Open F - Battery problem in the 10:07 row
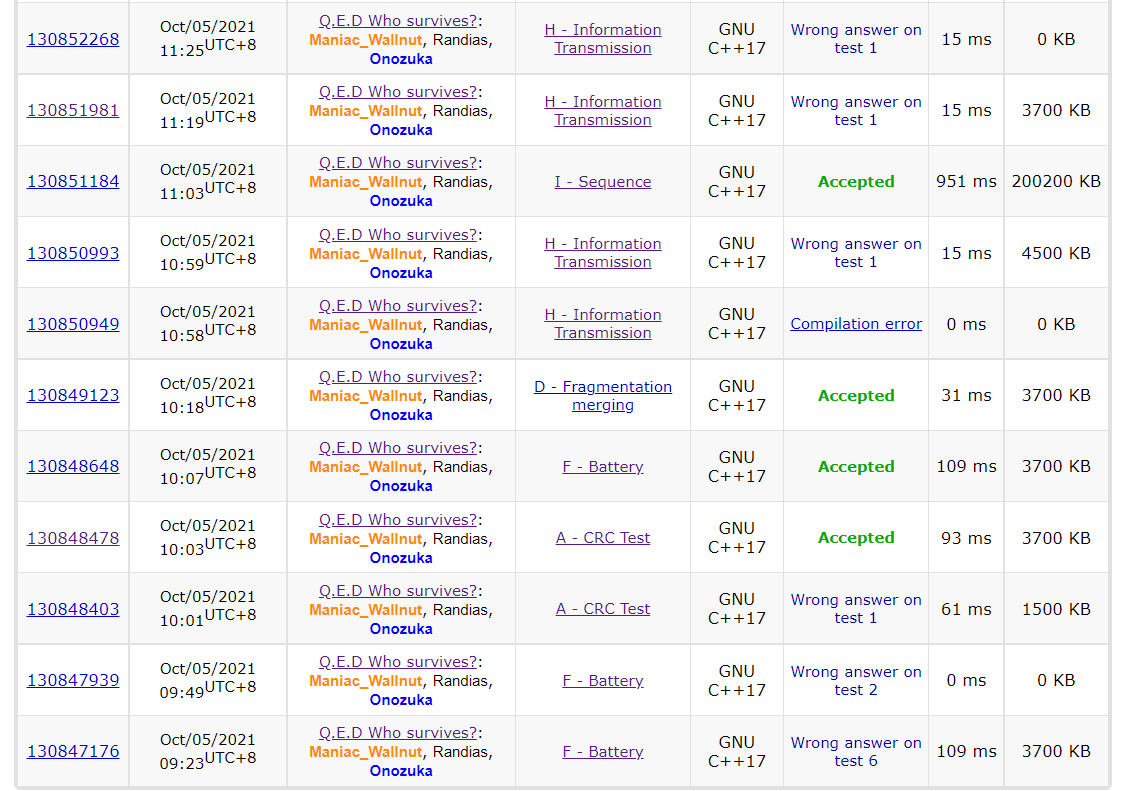Image resolution: width=1121 pixels, height=791 pixels. (x=603, y=467)
